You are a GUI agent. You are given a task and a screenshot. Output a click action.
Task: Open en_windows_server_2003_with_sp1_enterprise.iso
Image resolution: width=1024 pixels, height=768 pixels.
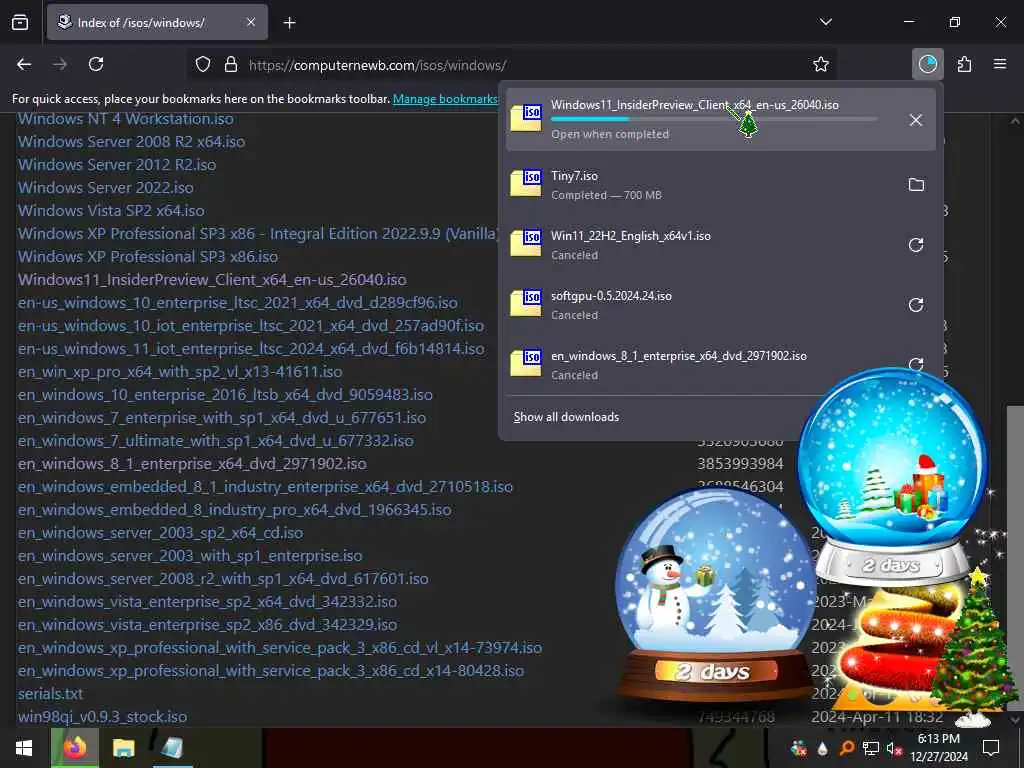pos(190,556)
